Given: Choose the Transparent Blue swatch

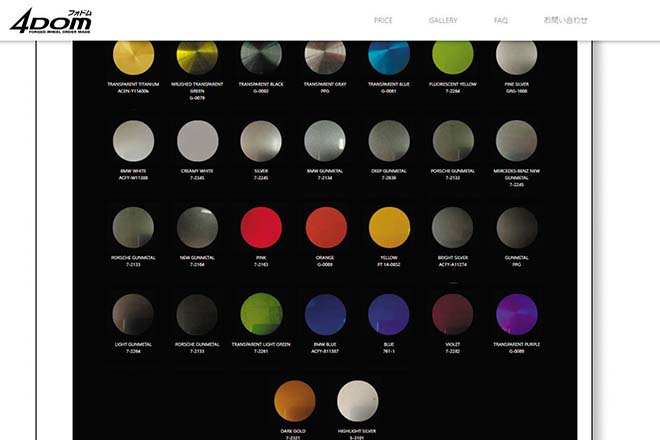Looking at the screenshot, I should click(x=389, y=57).
